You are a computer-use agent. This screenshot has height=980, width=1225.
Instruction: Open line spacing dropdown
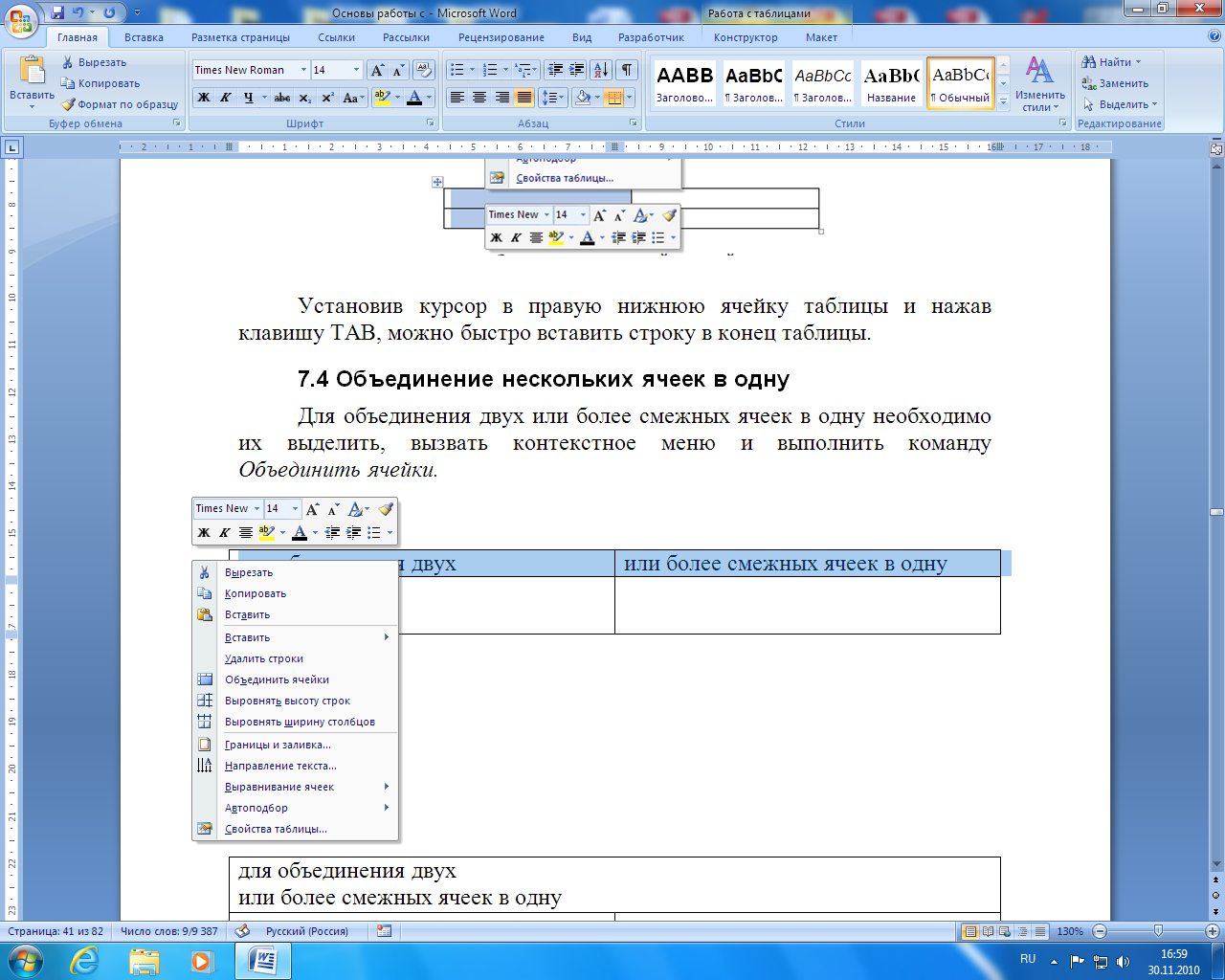[x=554, y=98]
